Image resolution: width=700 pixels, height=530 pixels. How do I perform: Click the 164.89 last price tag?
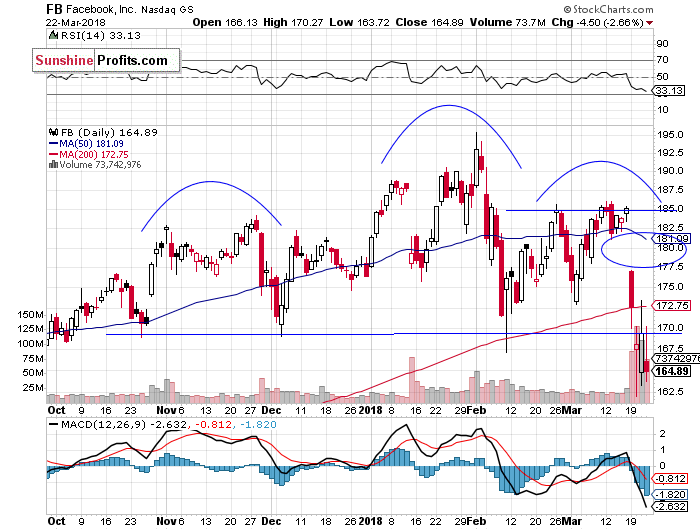pos(671,371)
